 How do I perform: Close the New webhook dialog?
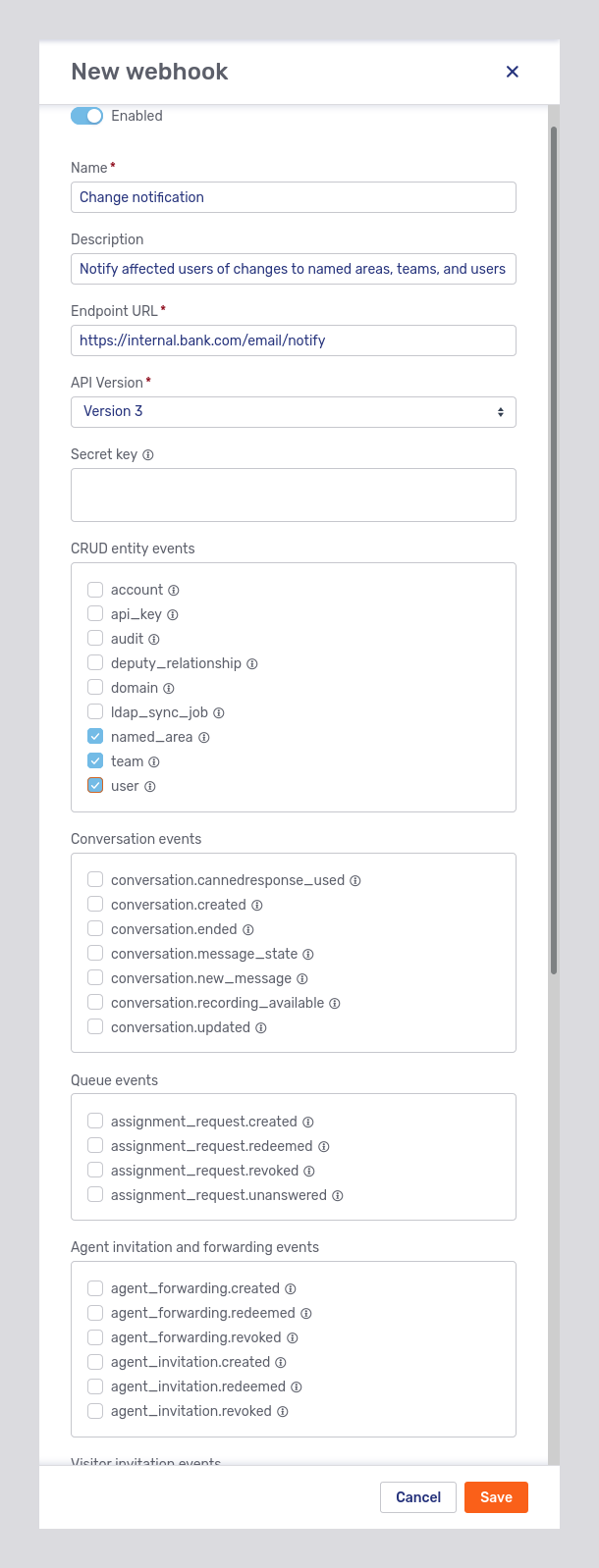tap(512, 72)
